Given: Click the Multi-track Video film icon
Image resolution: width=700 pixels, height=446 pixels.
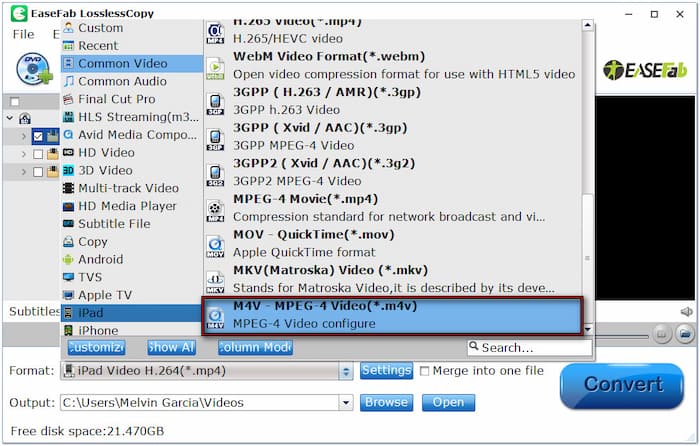Looking at the screenshot, I should click(x=68, y=188).
